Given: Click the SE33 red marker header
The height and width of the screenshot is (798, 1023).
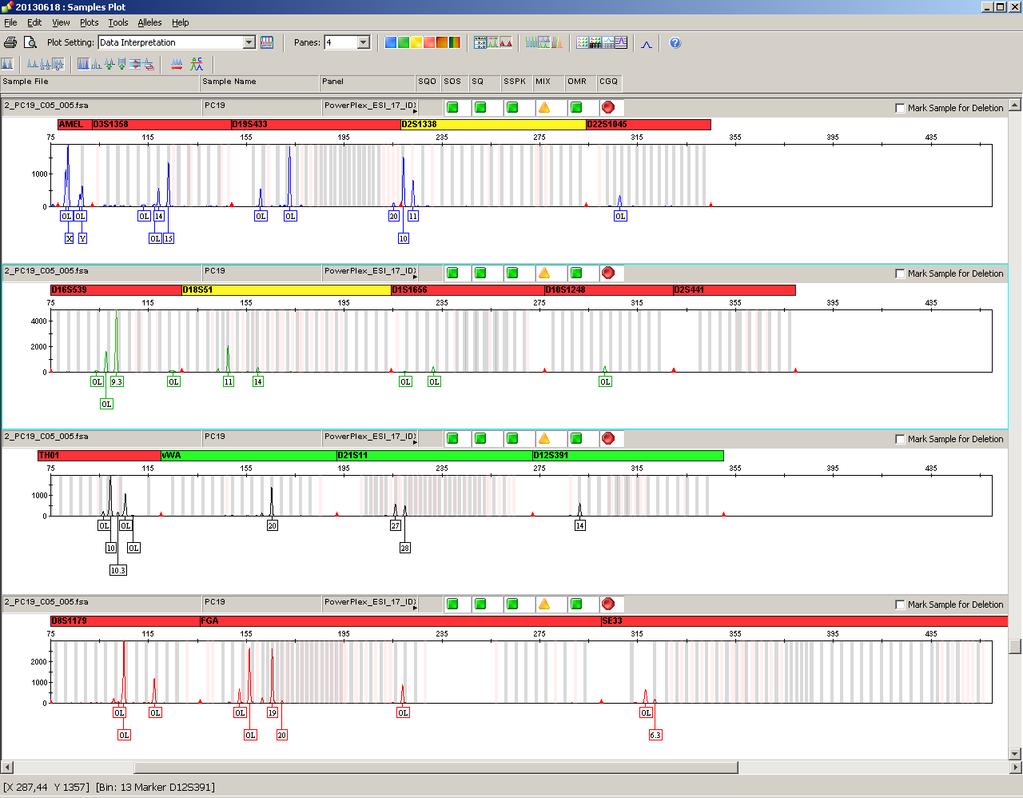Looking at the screenshot, I should pos(804,621).
